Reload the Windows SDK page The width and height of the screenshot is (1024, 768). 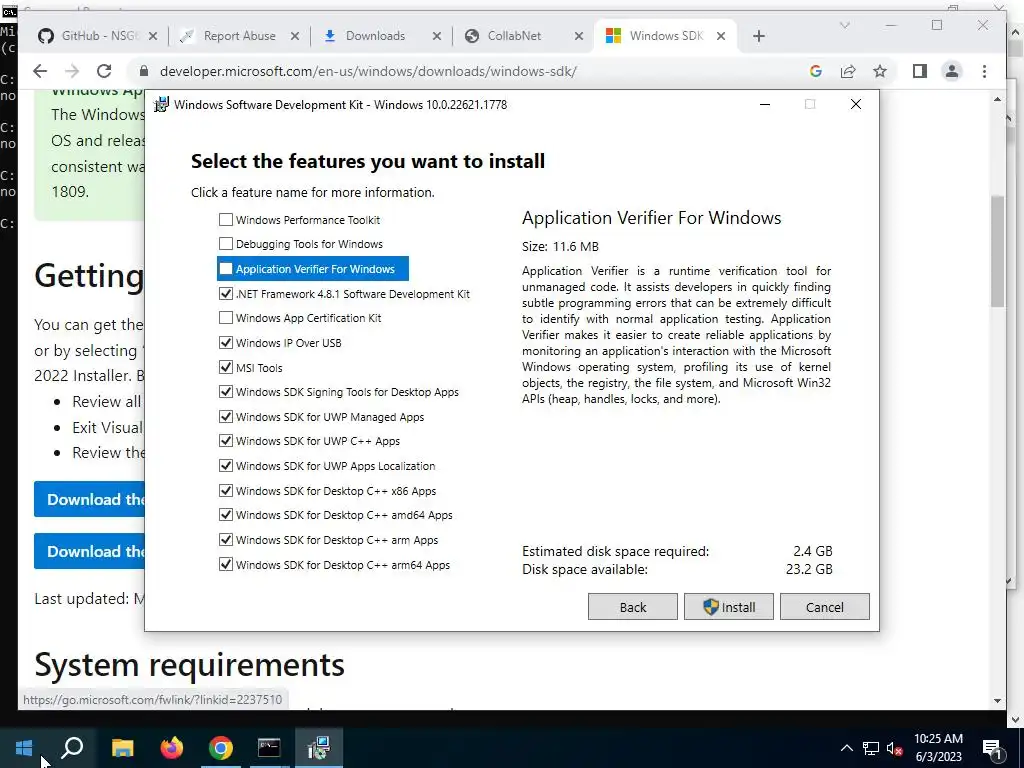pyautogui.click(x=104, y=71)
